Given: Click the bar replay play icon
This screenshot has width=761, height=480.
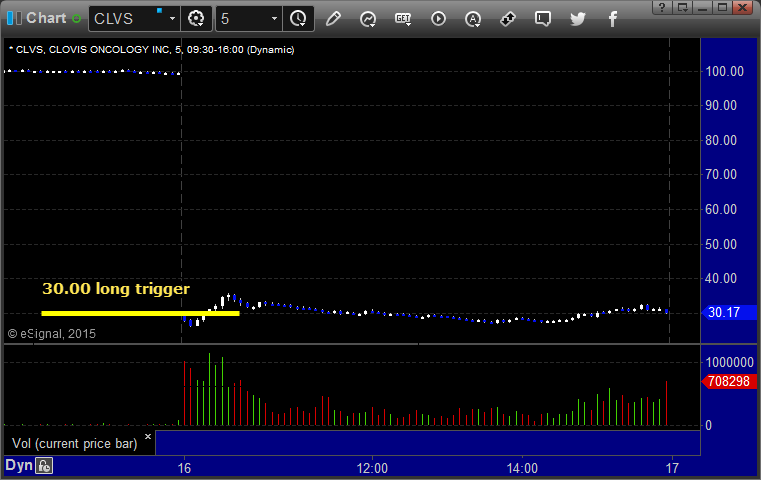Looking at the screenshot, I should pyautogui.click(x=438, y=19).
